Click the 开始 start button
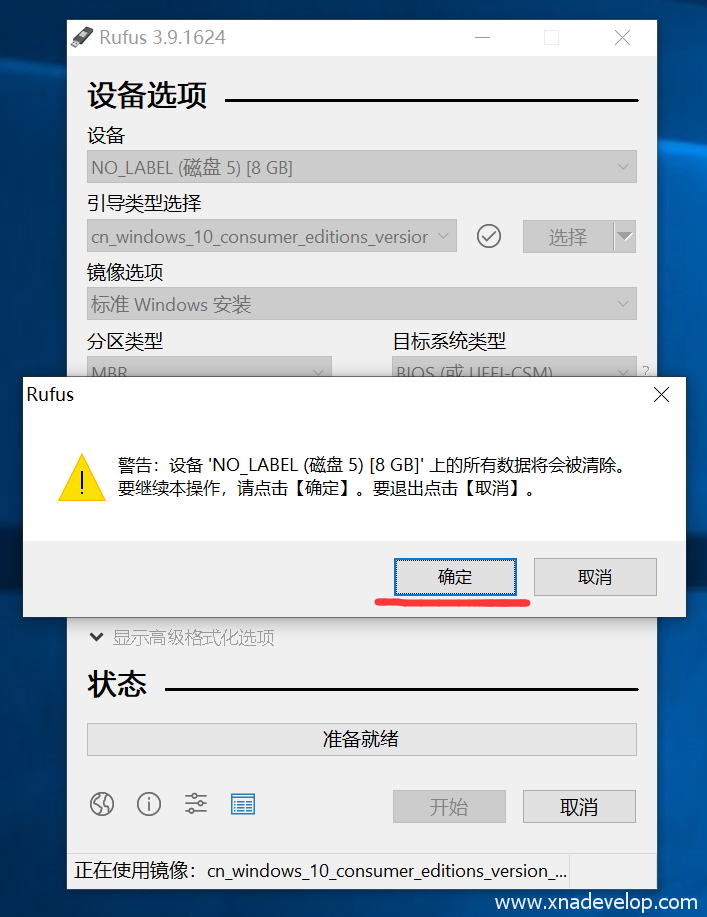The height and width of the screenshot is (917, 707). 449,806
